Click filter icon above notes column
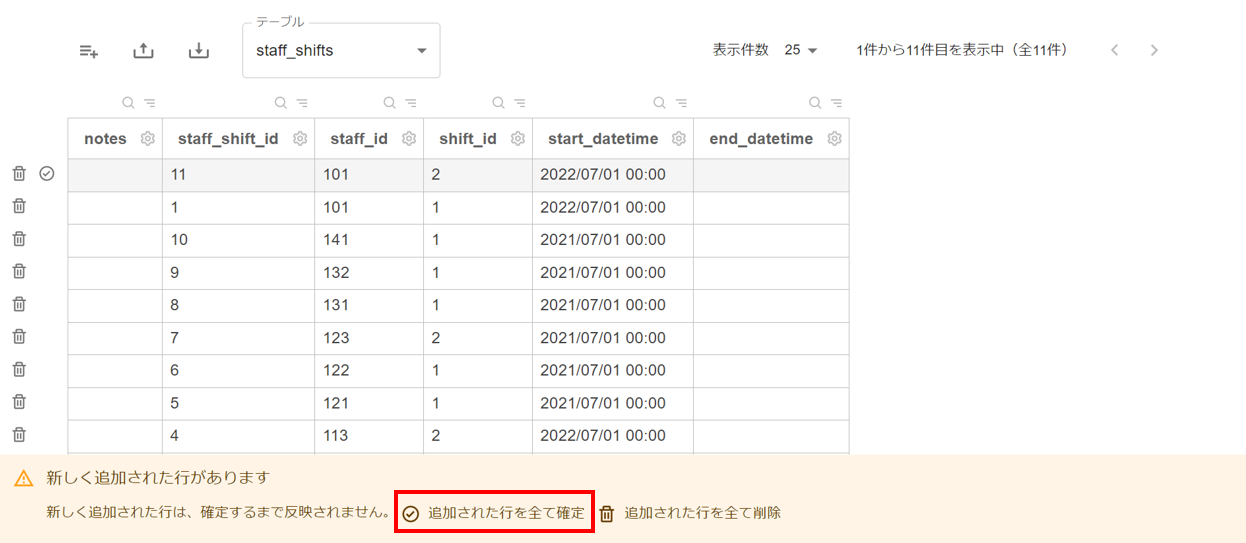The width and height of the screenshot is (1246, 543). [150, 103]
